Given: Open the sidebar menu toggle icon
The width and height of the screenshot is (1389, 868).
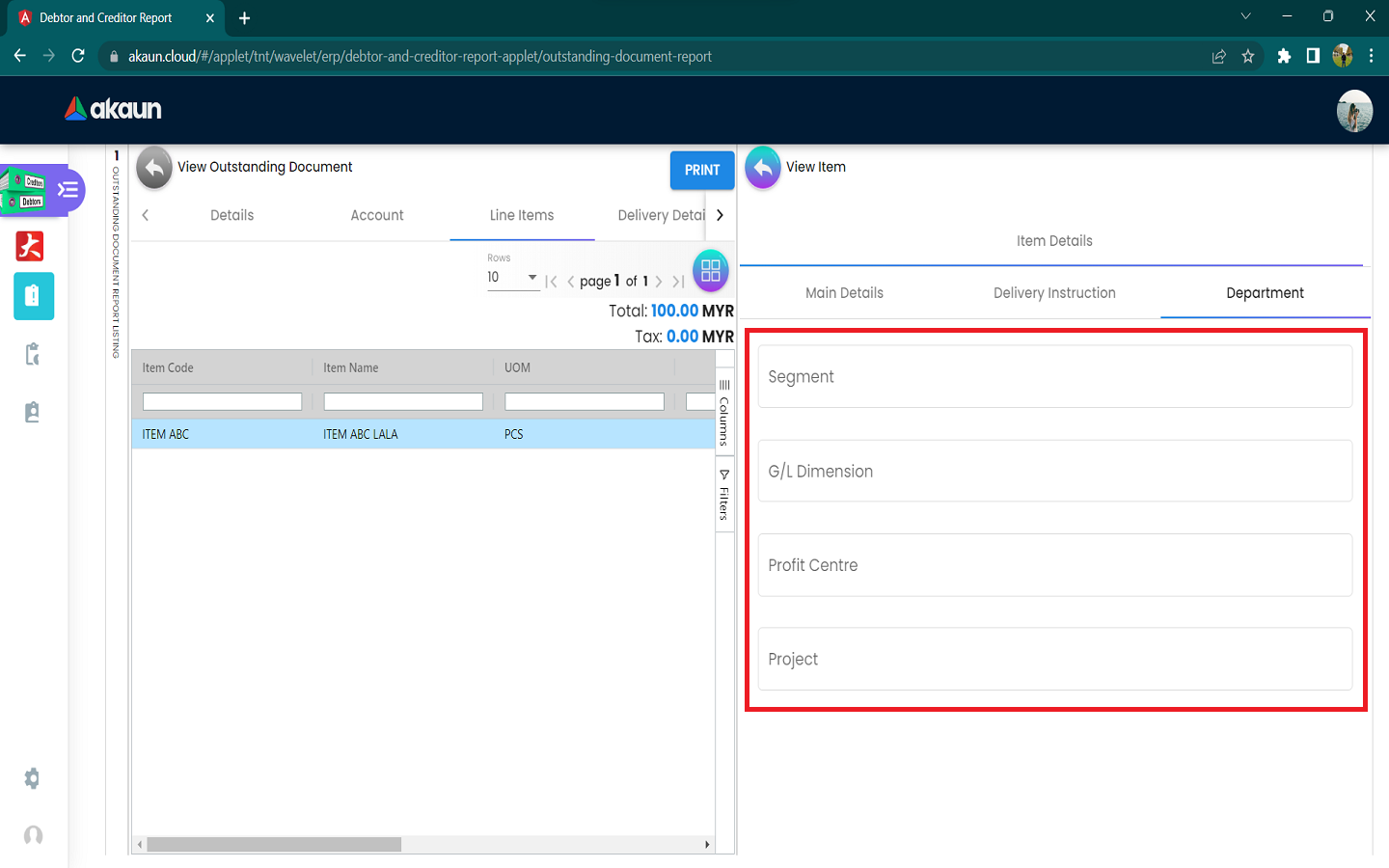Looking at the screenshot, I should point(68,190).
